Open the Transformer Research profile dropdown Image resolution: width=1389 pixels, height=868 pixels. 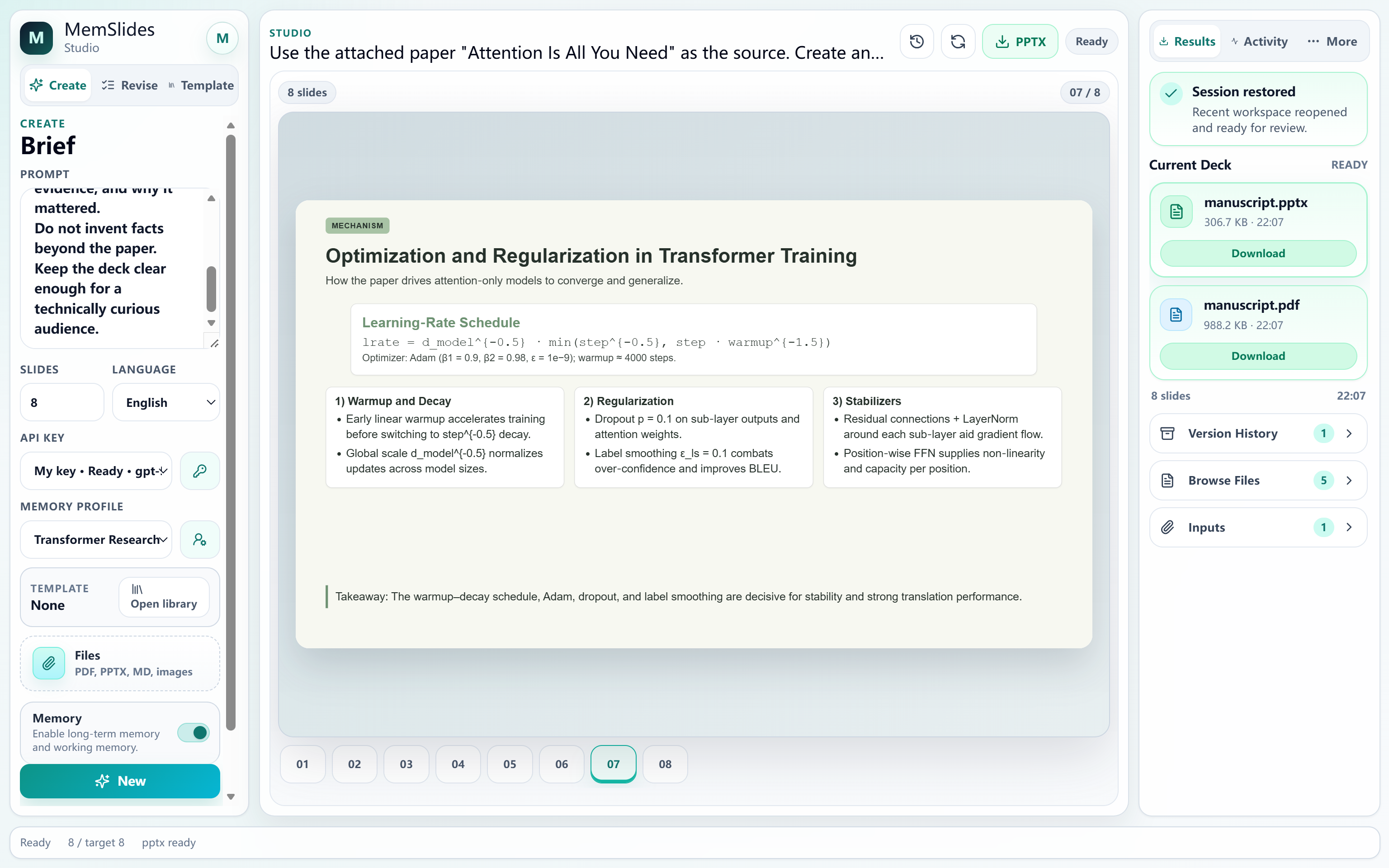[96, 540]
